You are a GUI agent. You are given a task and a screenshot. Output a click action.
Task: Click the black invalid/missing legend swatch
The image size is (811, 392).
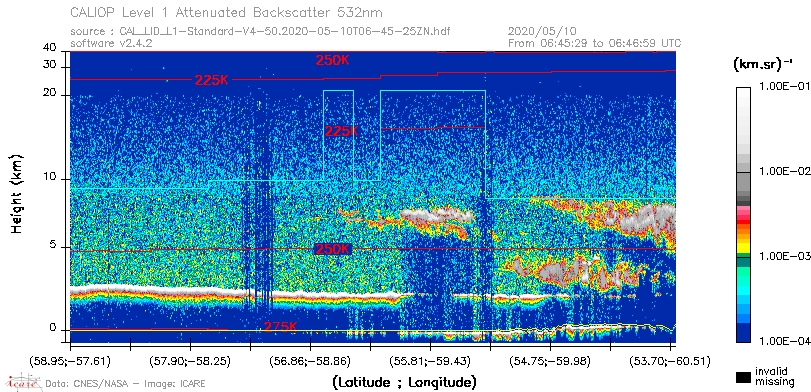tap(743, 377)
